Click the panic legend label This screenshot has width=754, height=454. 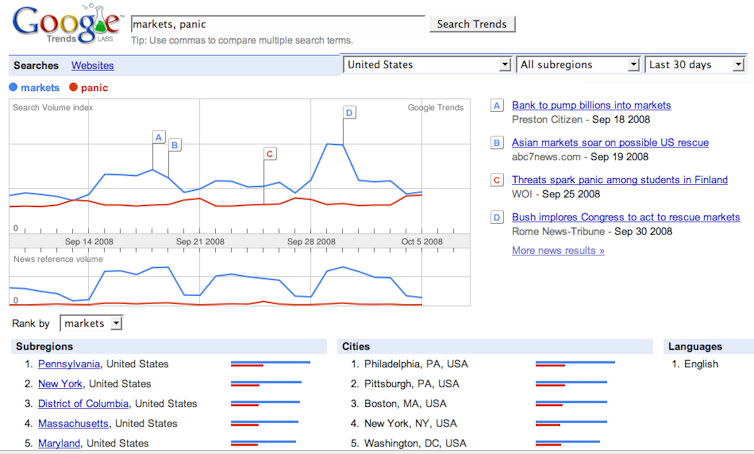point(94,88)
